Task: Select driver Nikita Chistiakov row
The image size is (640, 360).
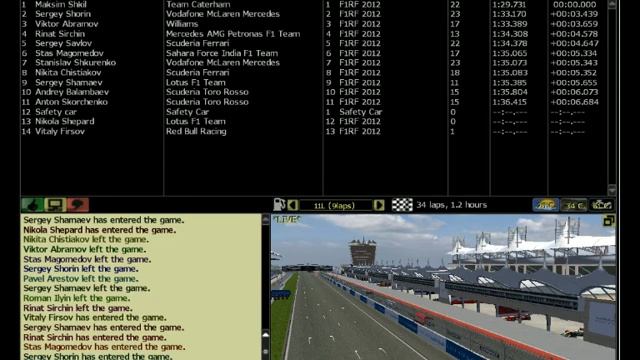Action: (68, 73)
